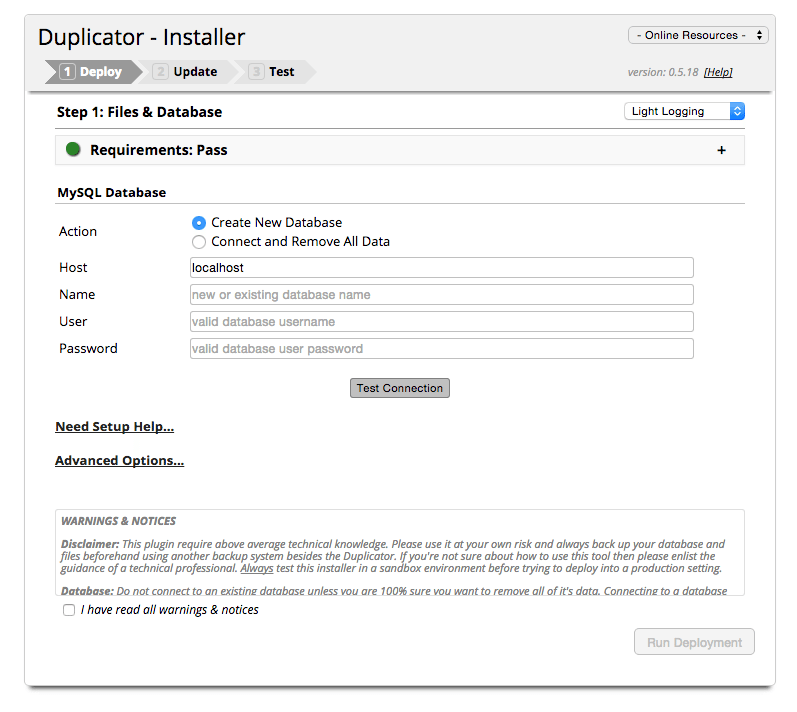Click the Run Deployment button
The width and height of the screenshot is (797, 712).
pyautogui.click(x=694, y=642)
